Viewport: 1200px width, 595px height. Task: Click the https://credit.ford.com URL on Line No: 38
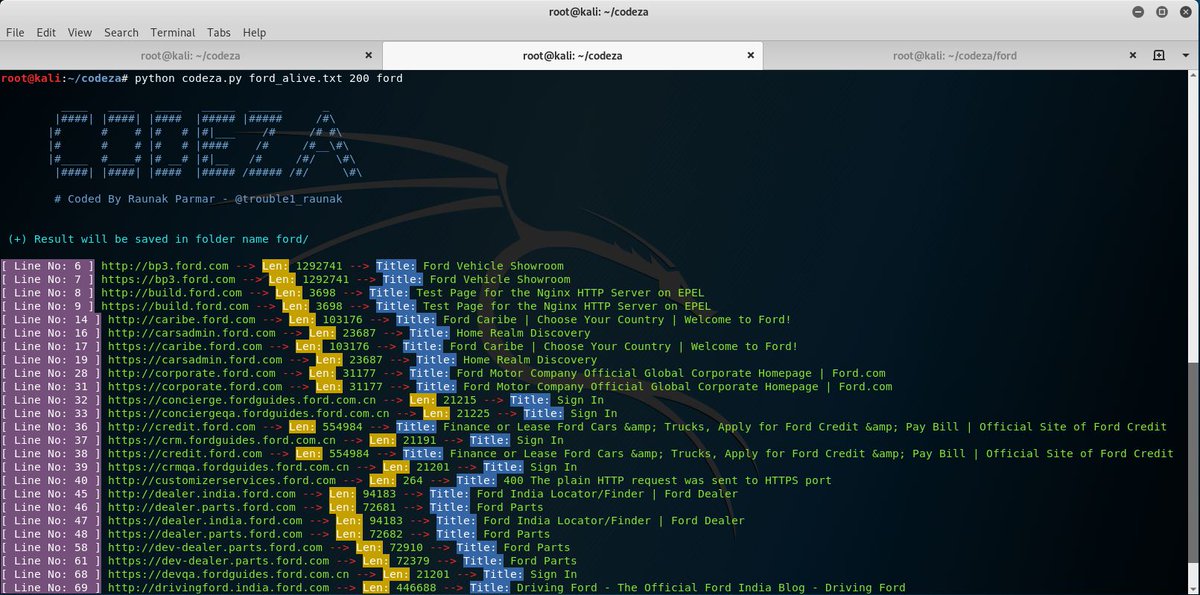[x=185, y=453]
